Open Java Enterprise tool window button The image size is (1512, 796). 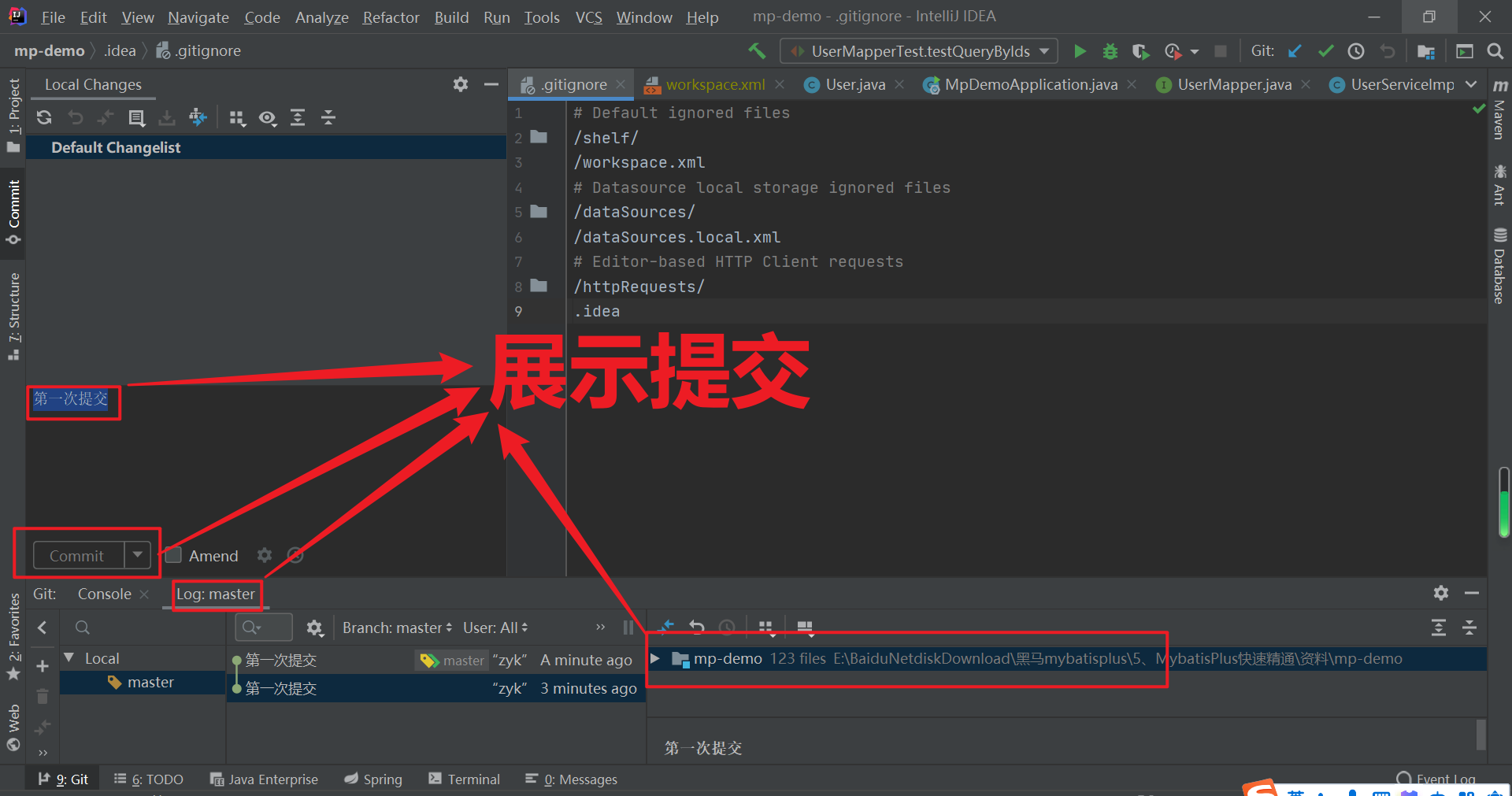[x=265, y=779]
